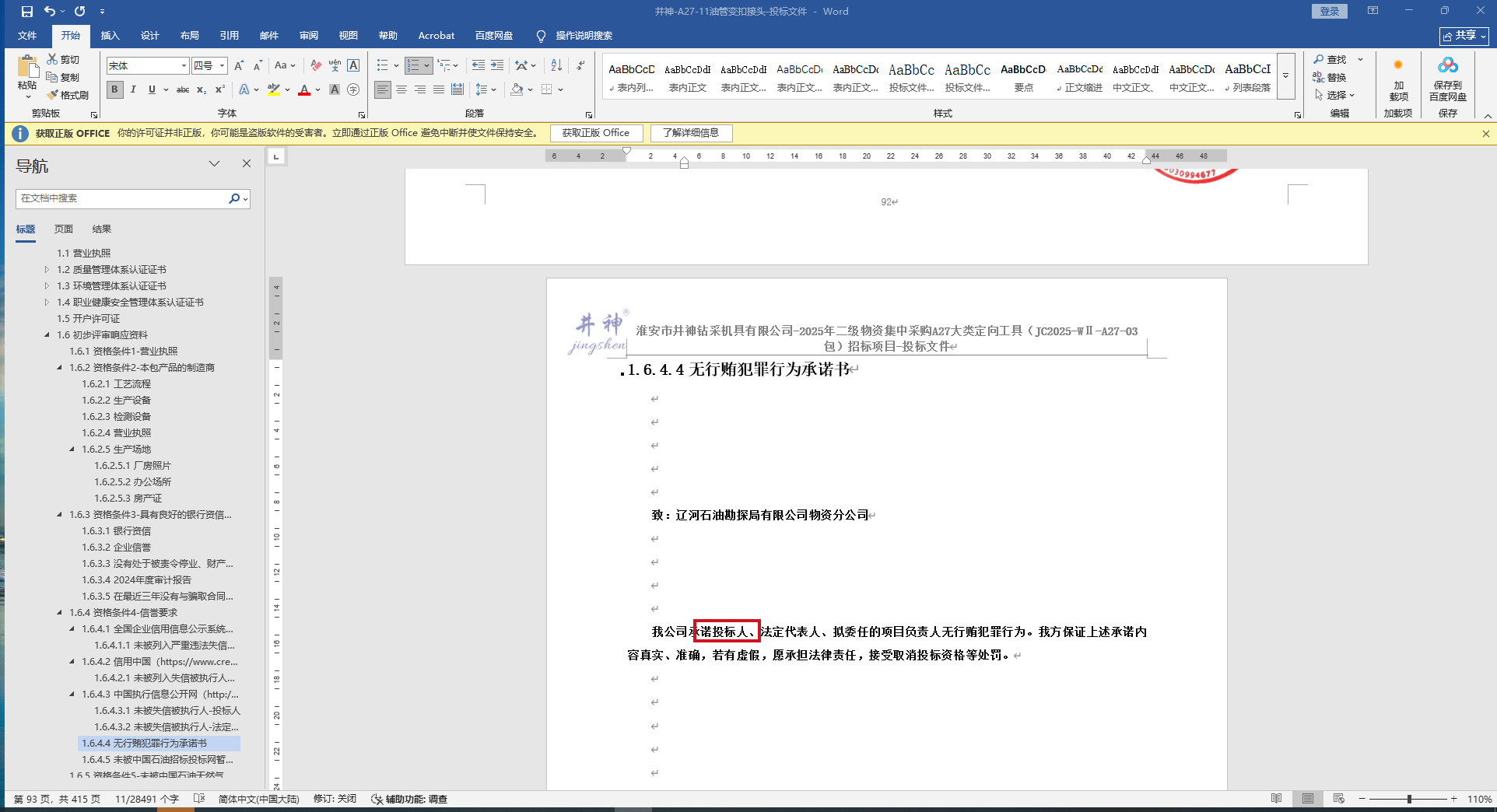Toggle italic formatting
This screenshot has width=1497, height=812.
[133, 89]
